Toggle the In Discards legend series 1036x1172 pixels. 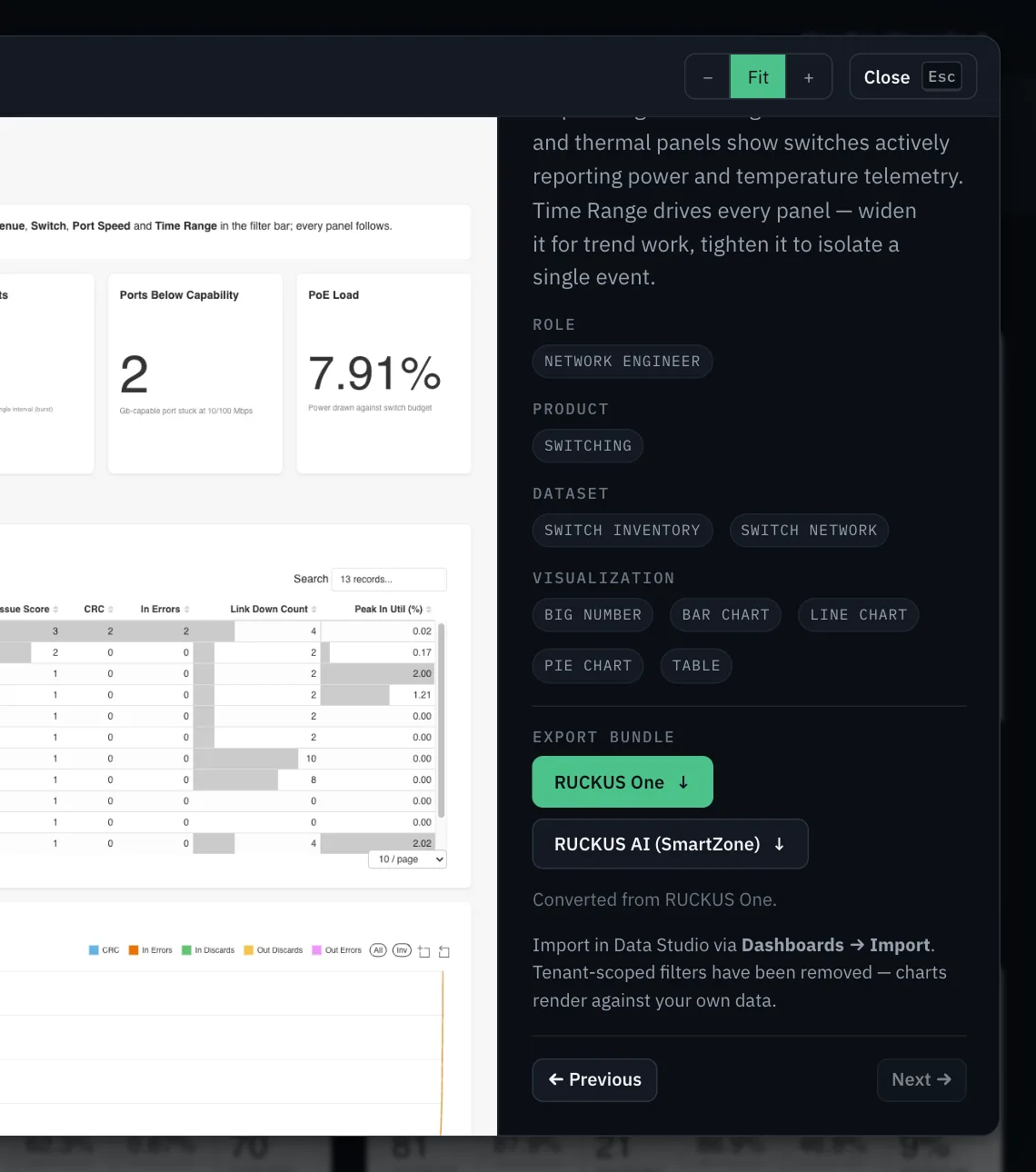click(x=208, y=950)
